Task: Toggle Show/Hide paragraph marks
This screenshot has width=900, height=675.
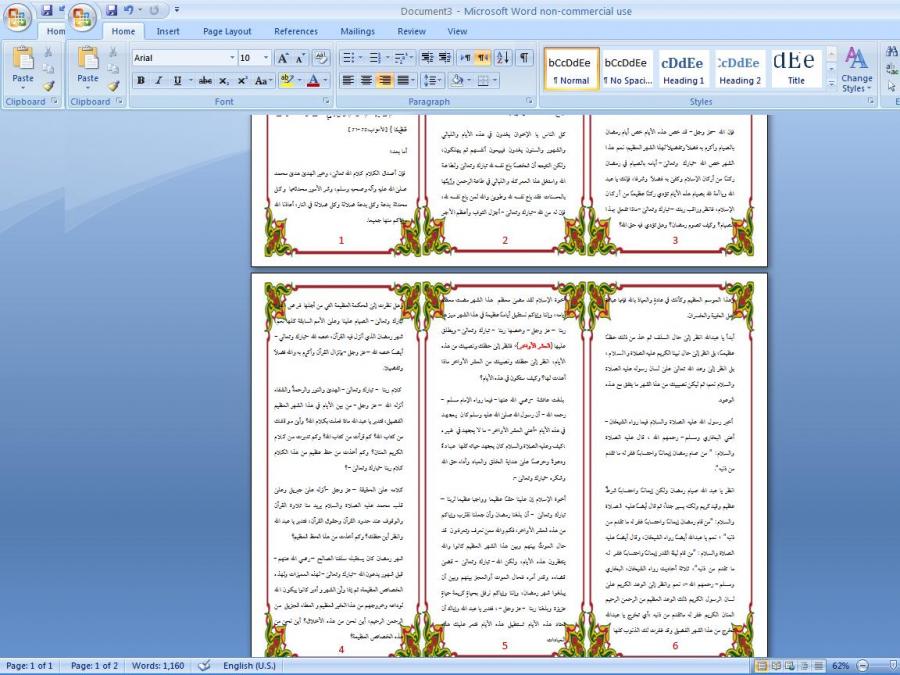Action: tap(525, 58)
